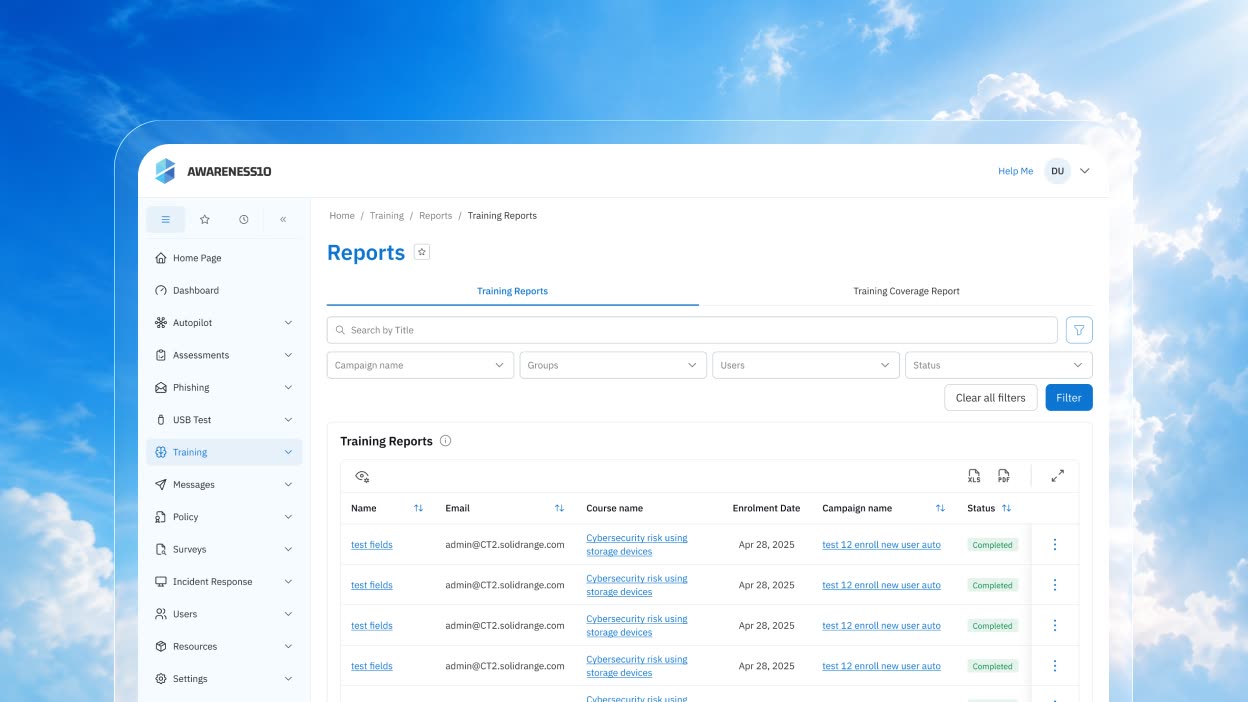Open the sidebar favorites star tab
This screenshot has width=1248, height=702.
click(x=205, y=219)
